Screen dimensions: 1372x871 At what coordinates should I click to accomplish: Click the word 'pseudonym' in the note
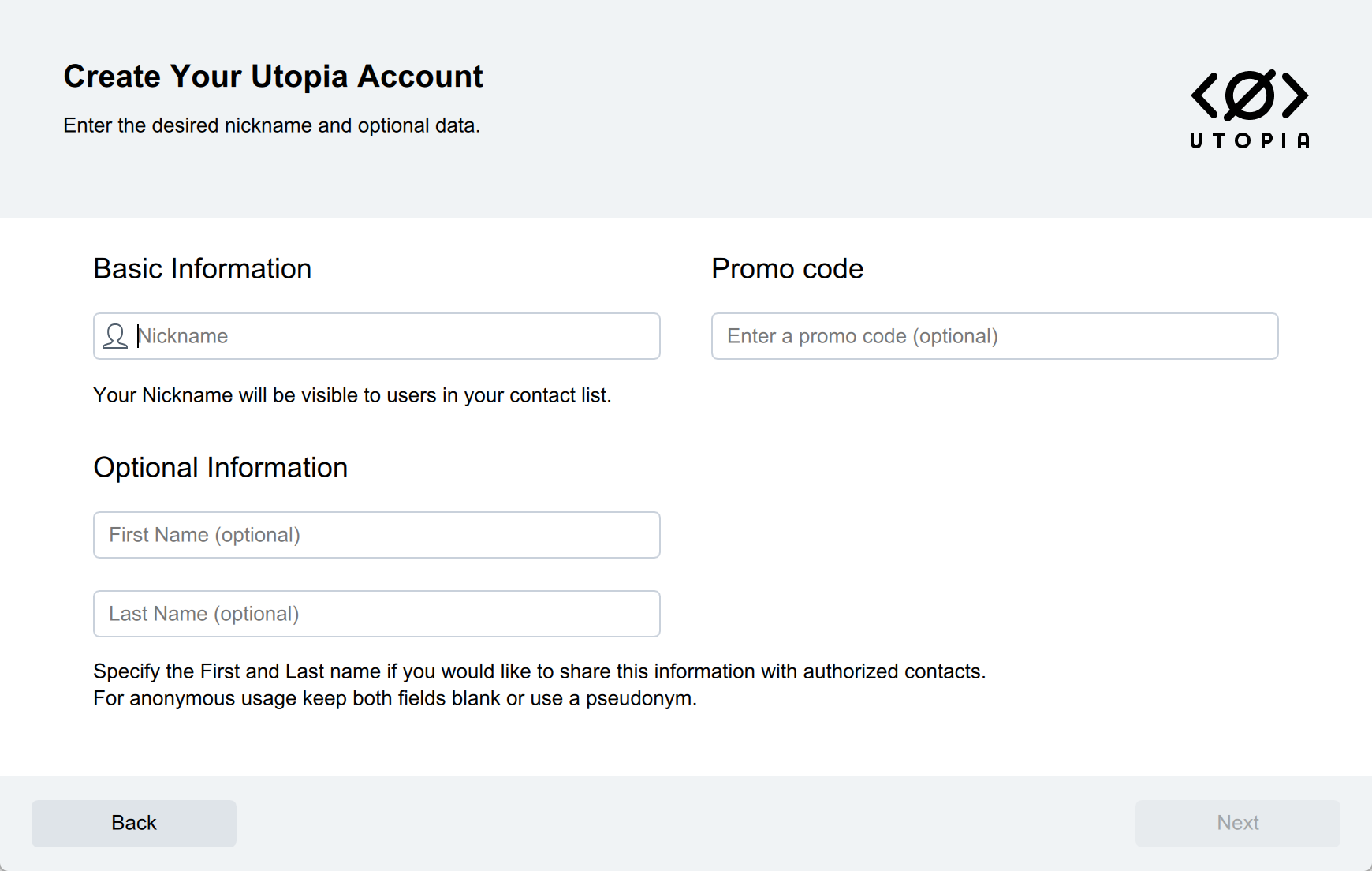(x=639, y=698)
